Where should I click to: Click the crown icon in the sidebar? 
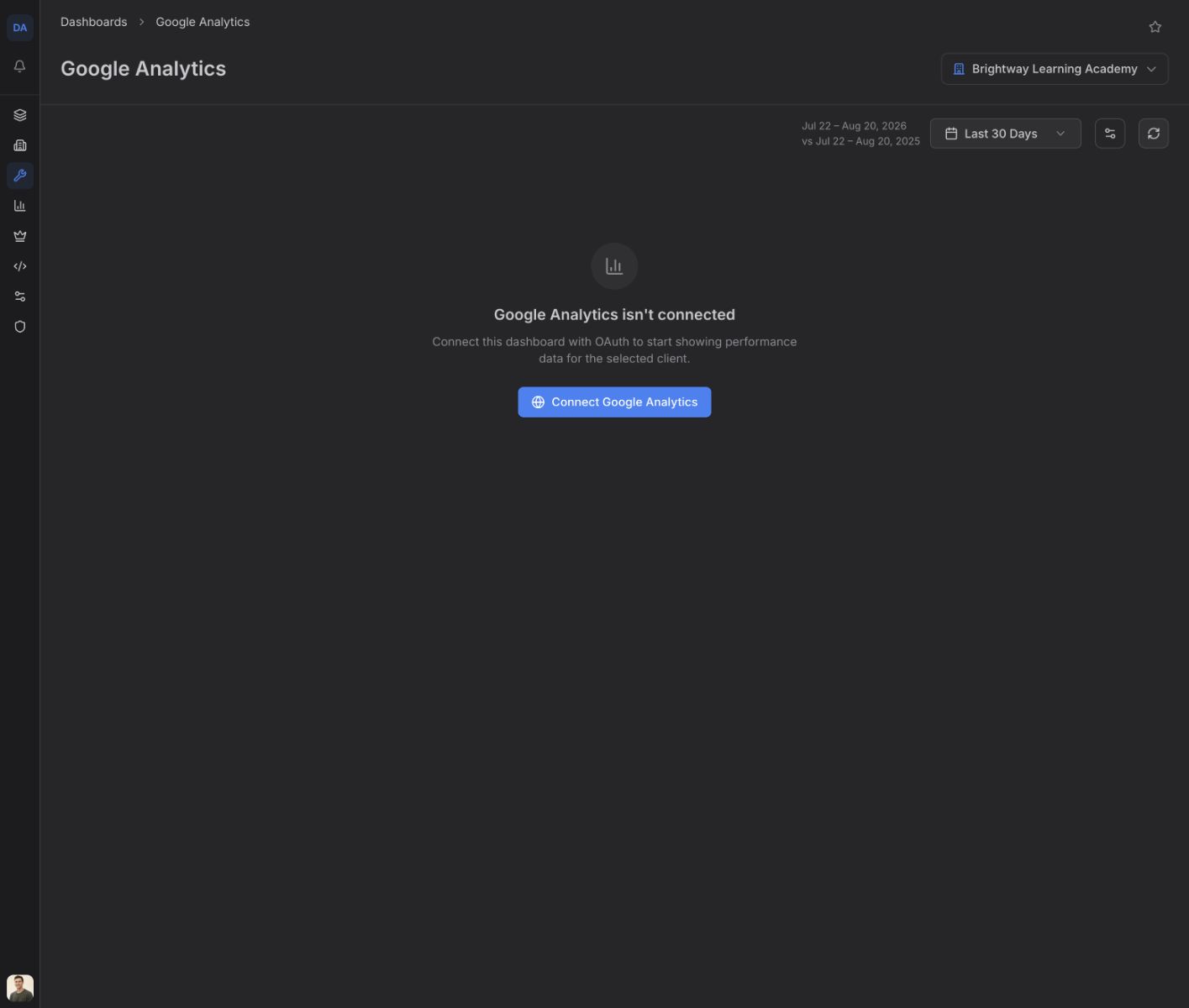(x=20, y=236)
